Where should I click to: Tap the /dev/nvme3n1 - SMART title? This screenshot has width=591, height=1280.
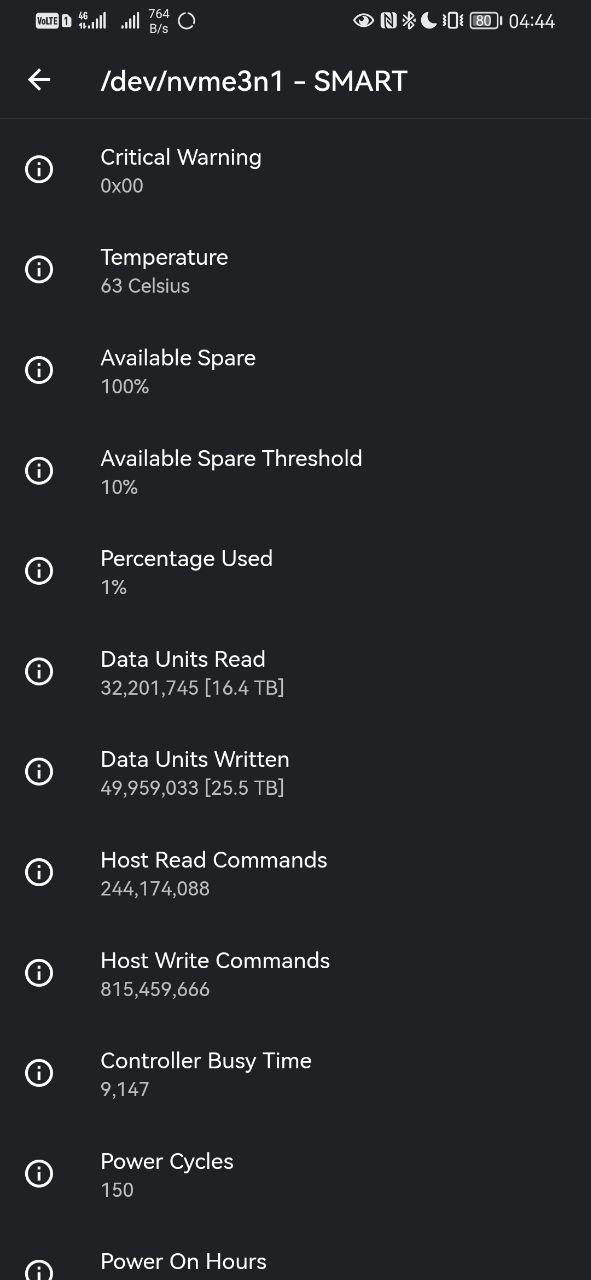(254, 81)
